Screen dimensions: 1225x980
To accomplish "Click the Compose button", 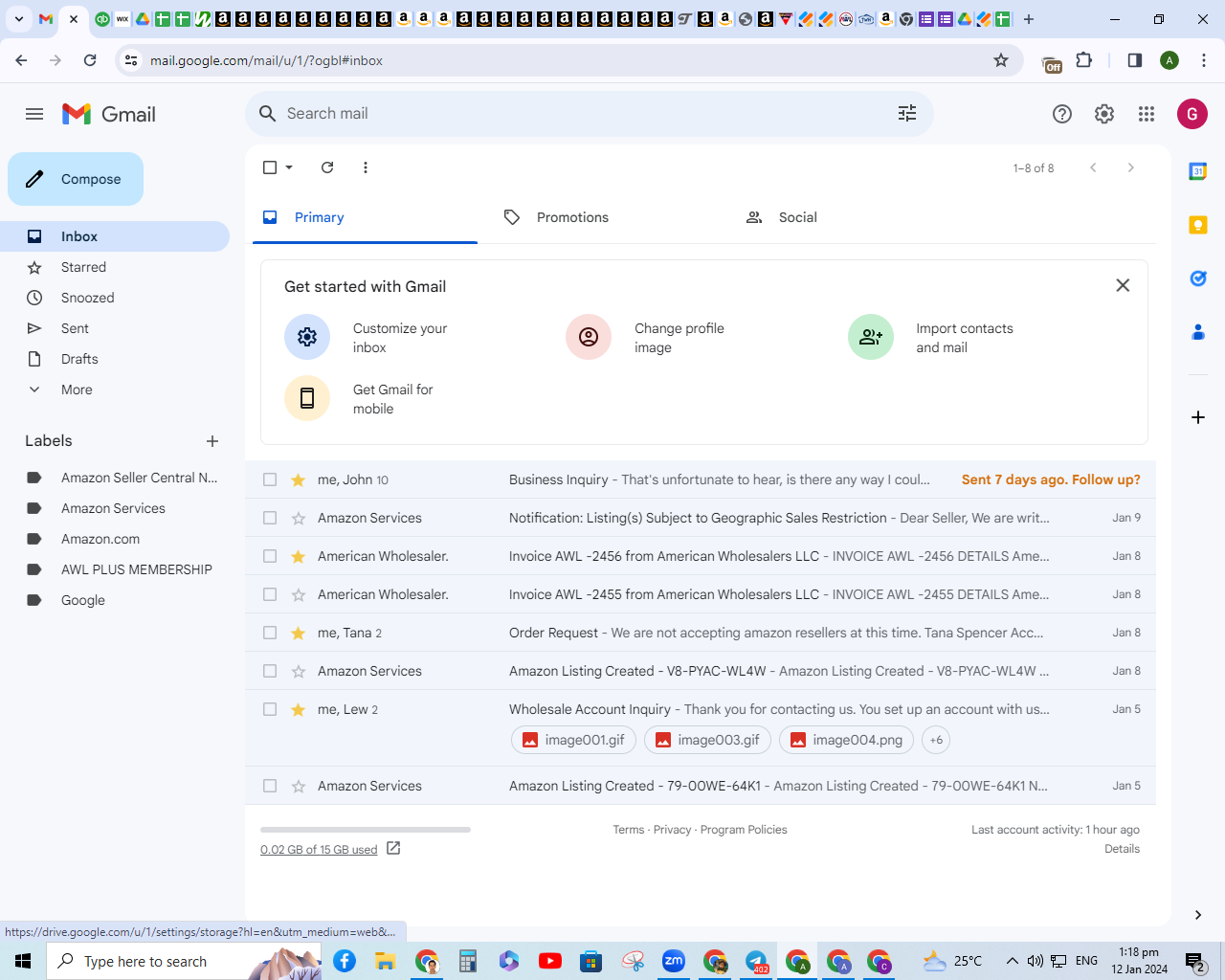I will pyautogui.click(x=76, y=179).
